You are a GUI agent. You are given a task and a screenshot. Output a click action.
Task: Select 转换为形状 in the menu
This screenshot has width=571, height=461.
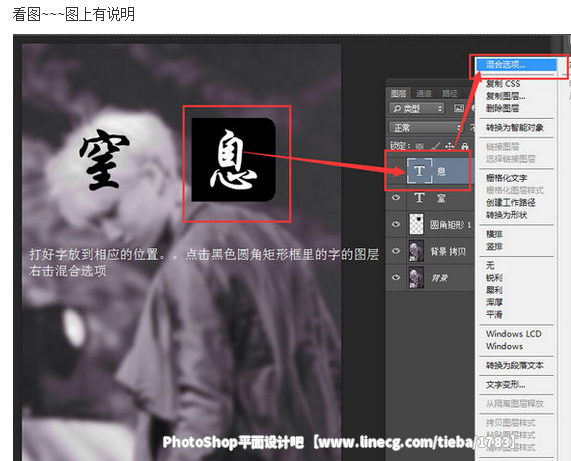click(x=507, y=215)
